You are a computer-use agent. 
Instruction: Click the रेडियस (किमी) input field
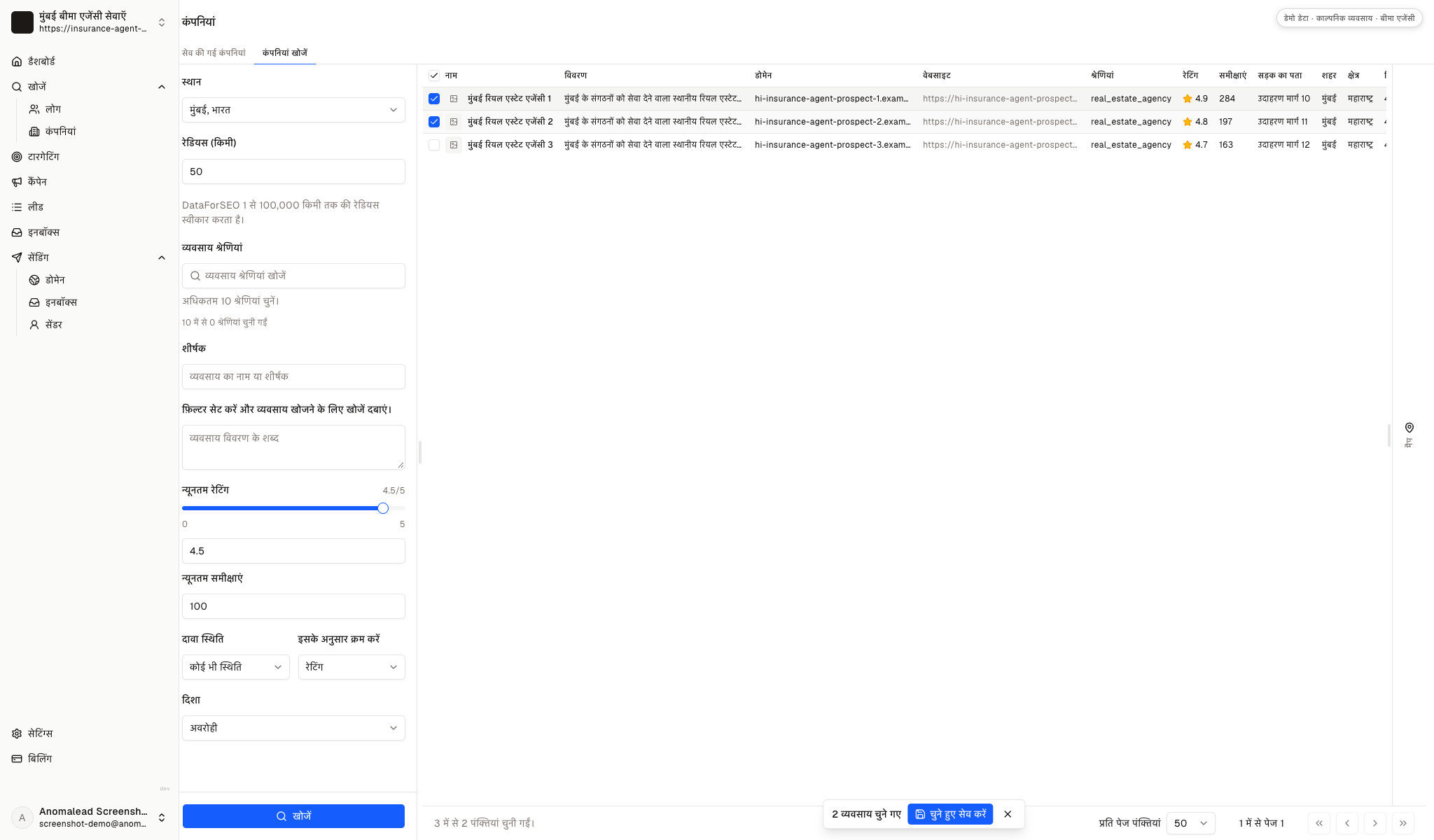pyautogui.click(x=293, y=171)
